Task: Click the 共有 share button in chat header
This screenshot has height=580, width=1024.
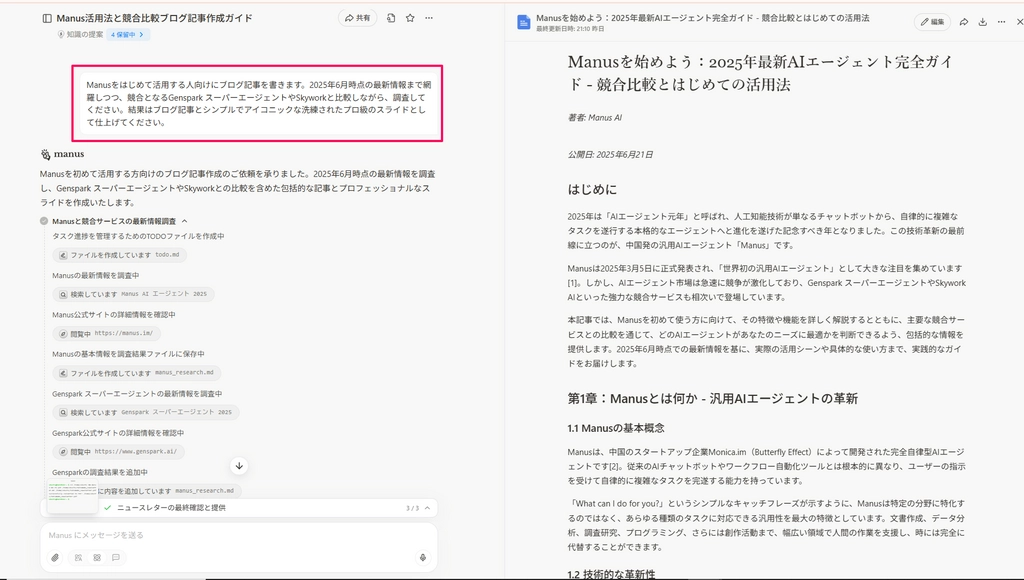Action: coord(357,18)
